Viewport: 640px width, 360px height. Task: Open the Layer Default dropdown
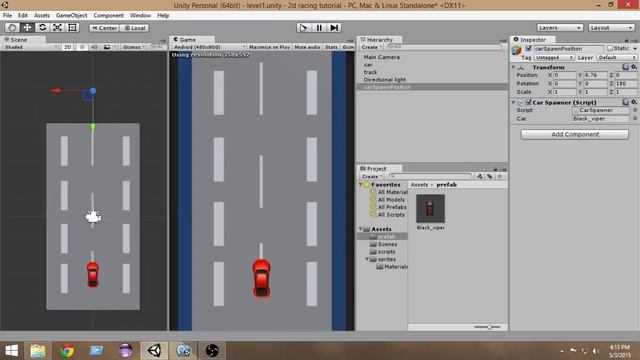[616, 58]
